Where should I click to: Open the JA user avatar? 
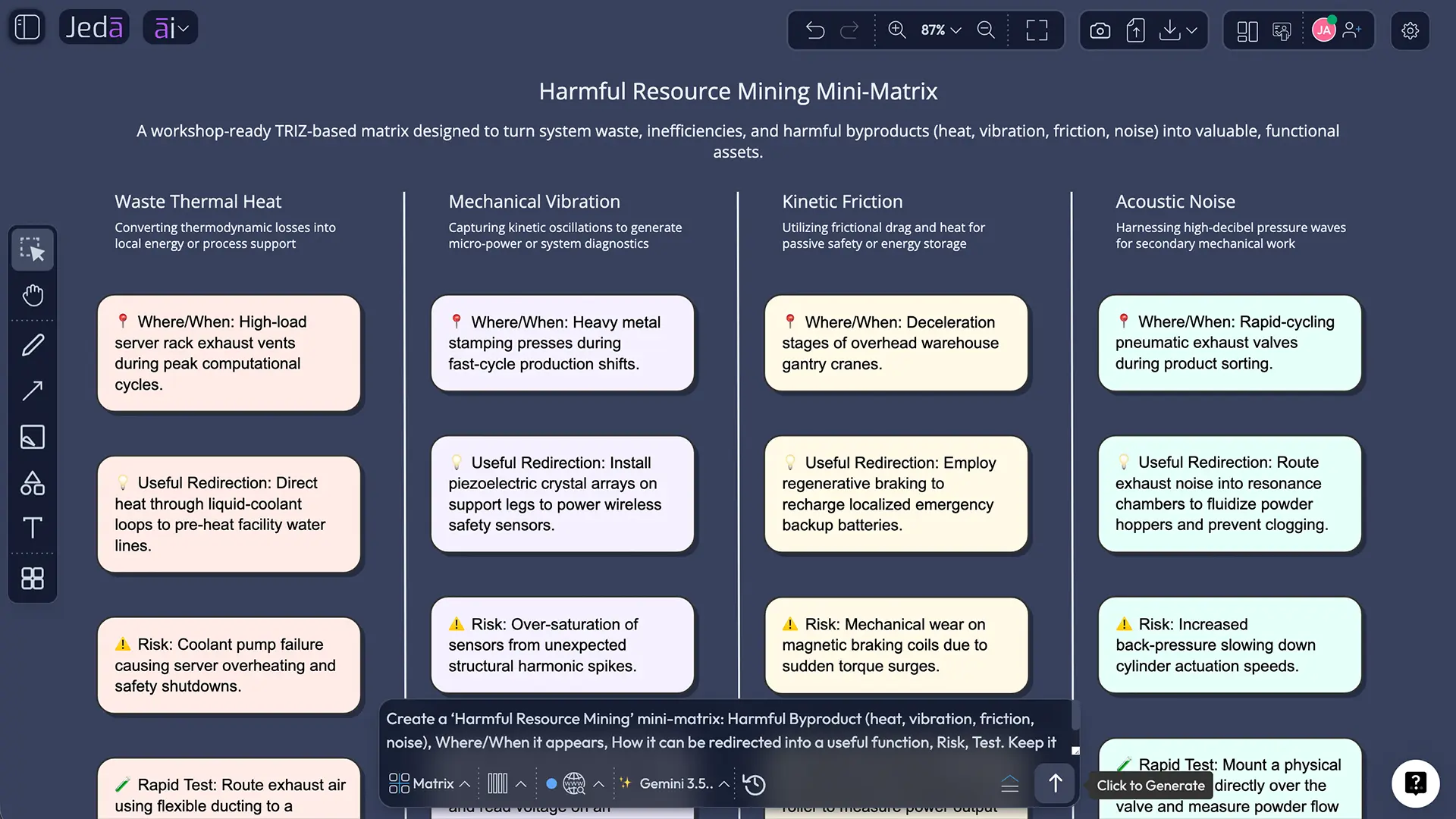click(1324, 30)
